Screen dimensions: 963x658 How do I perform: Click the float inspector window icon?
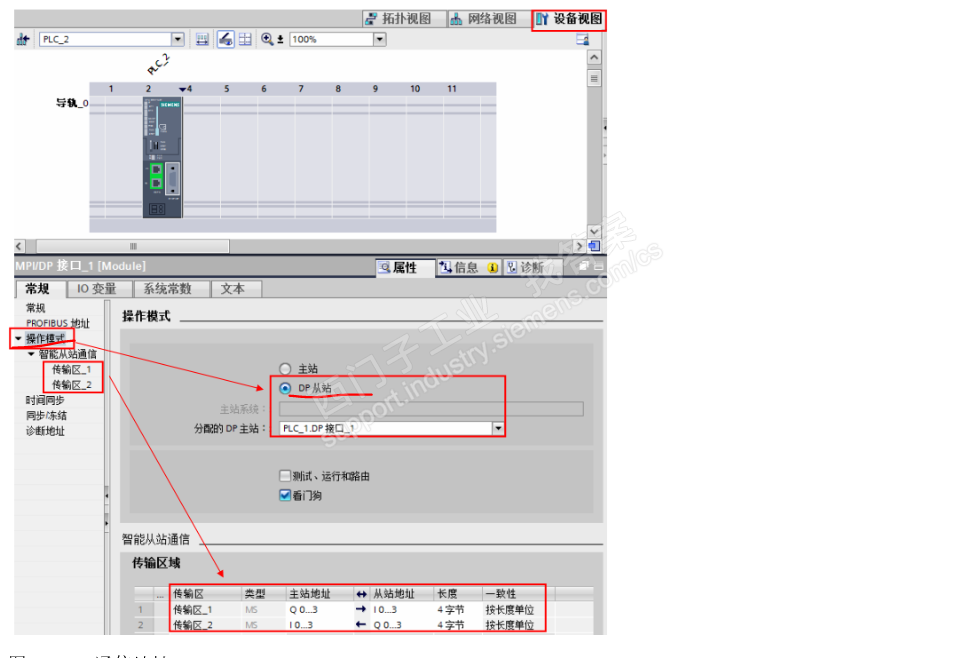[x=583, y=266]
